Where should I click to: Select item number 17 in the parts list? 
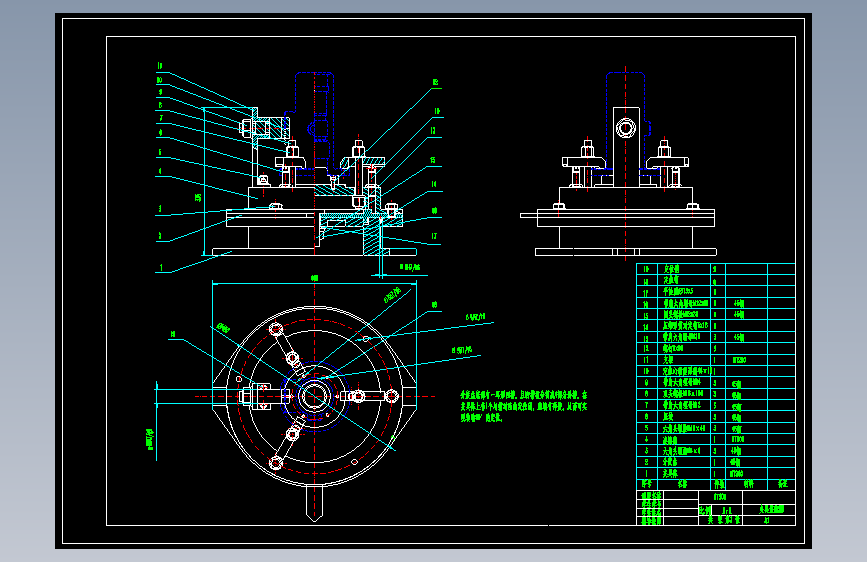pos(646,293)
